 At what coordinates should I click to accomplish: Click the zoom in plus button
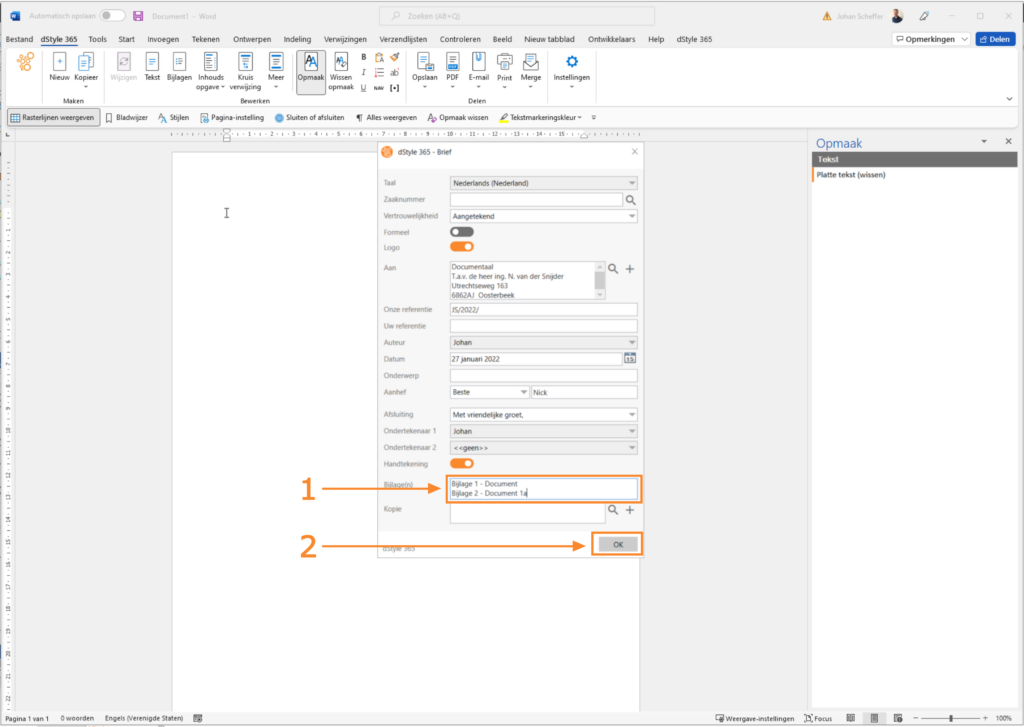(985, 719)
